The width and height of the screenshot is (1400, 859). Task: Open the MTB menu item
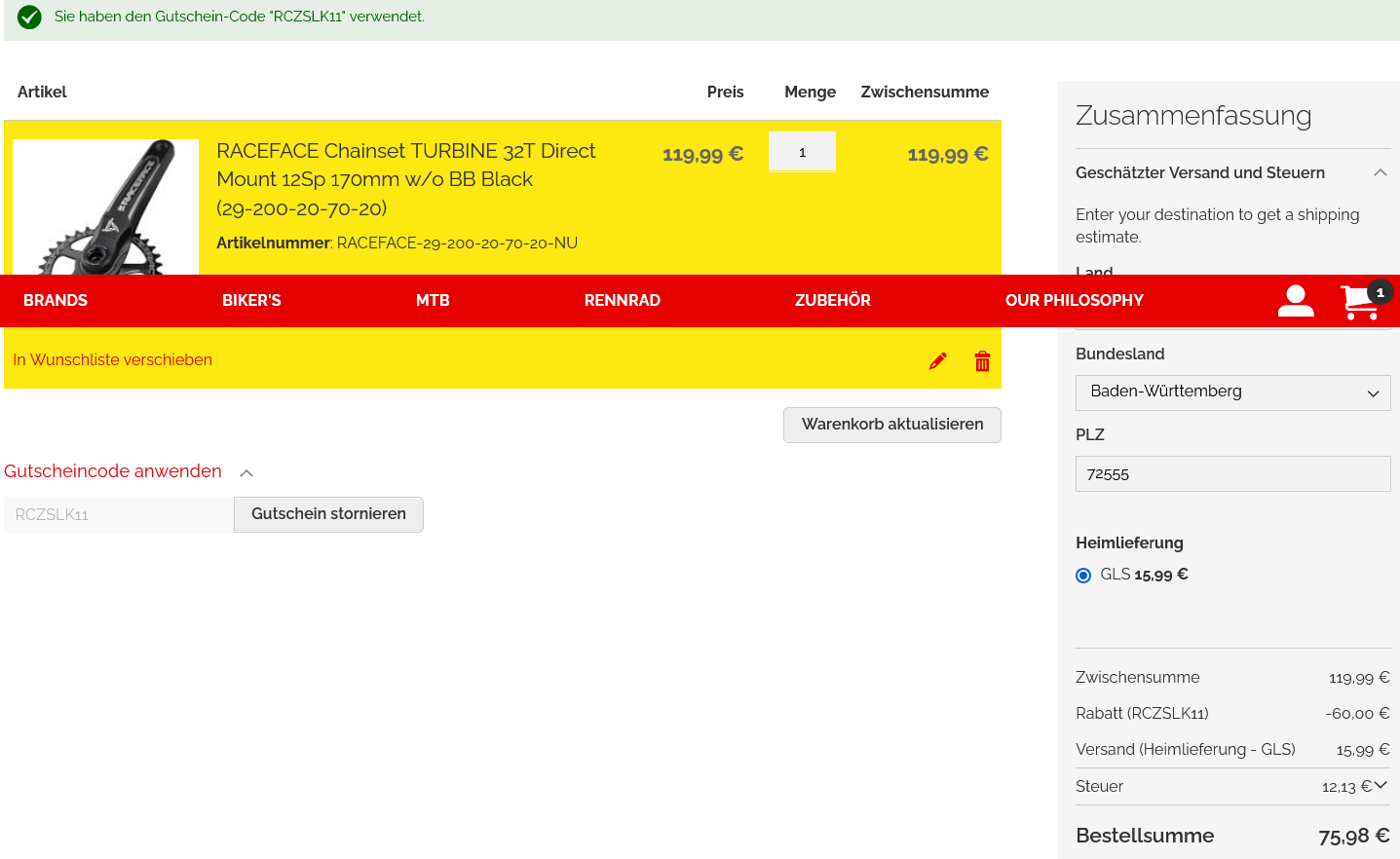pos(433,301)
